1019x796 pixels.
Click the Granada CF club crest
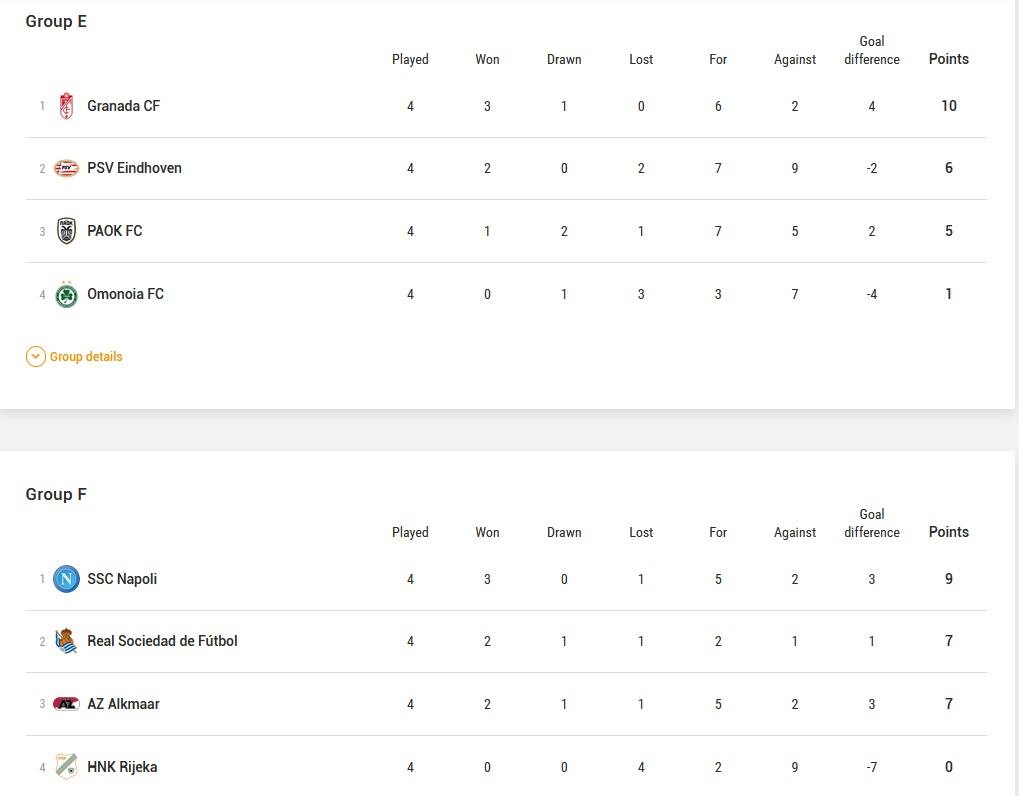tap(66, 106)
